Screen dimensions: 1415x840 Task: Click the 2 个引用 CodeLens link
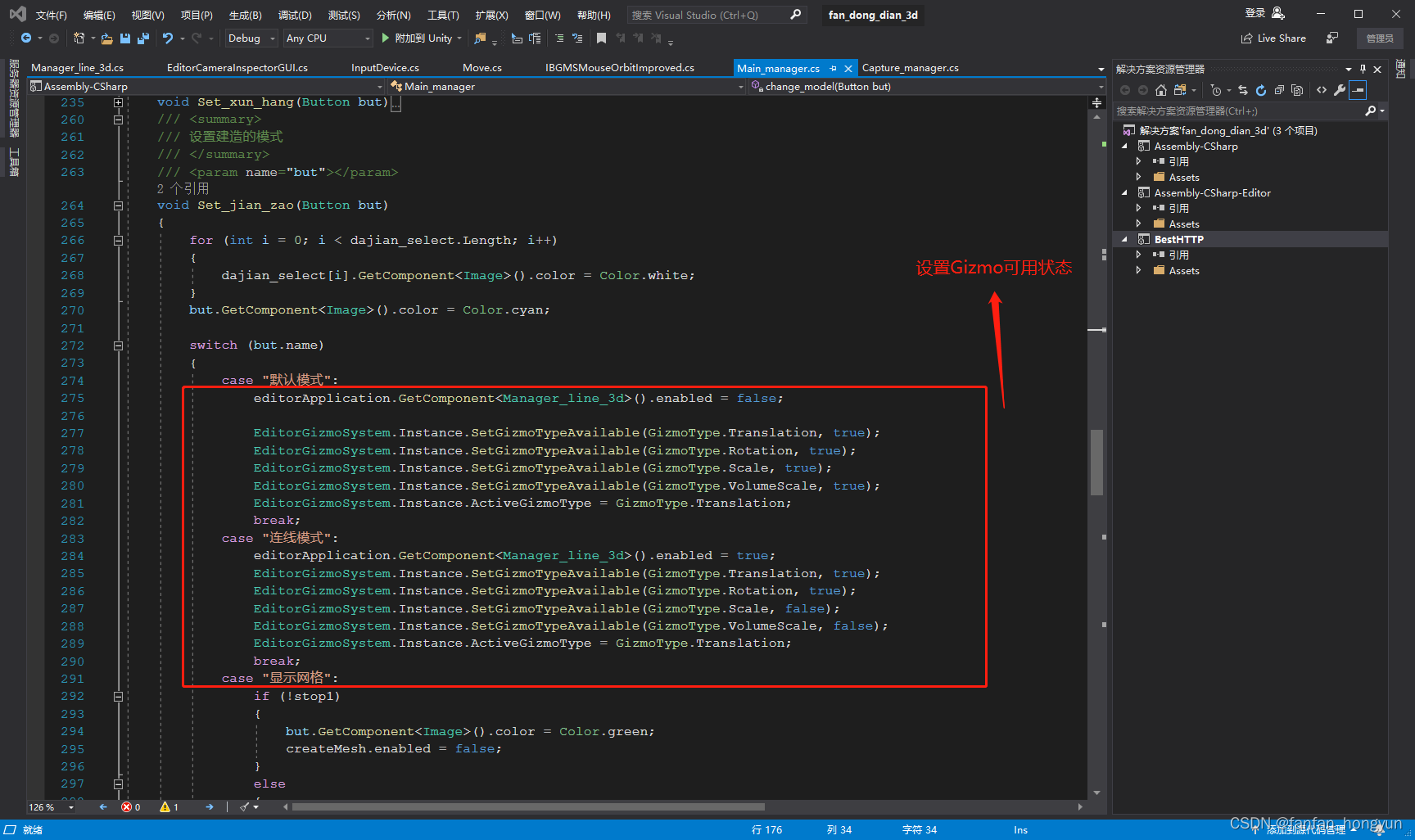click(x=183, y=187)
